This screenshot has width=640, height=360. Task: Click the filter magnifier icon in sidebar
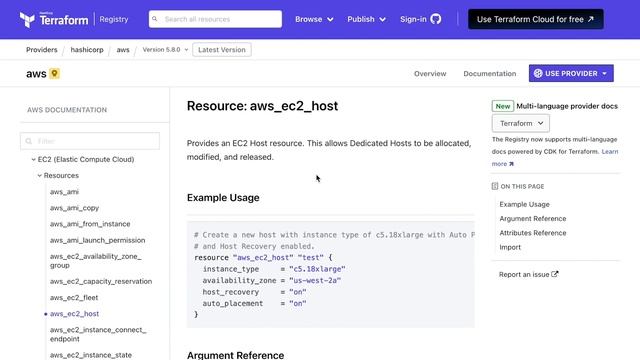click(29, 141)
